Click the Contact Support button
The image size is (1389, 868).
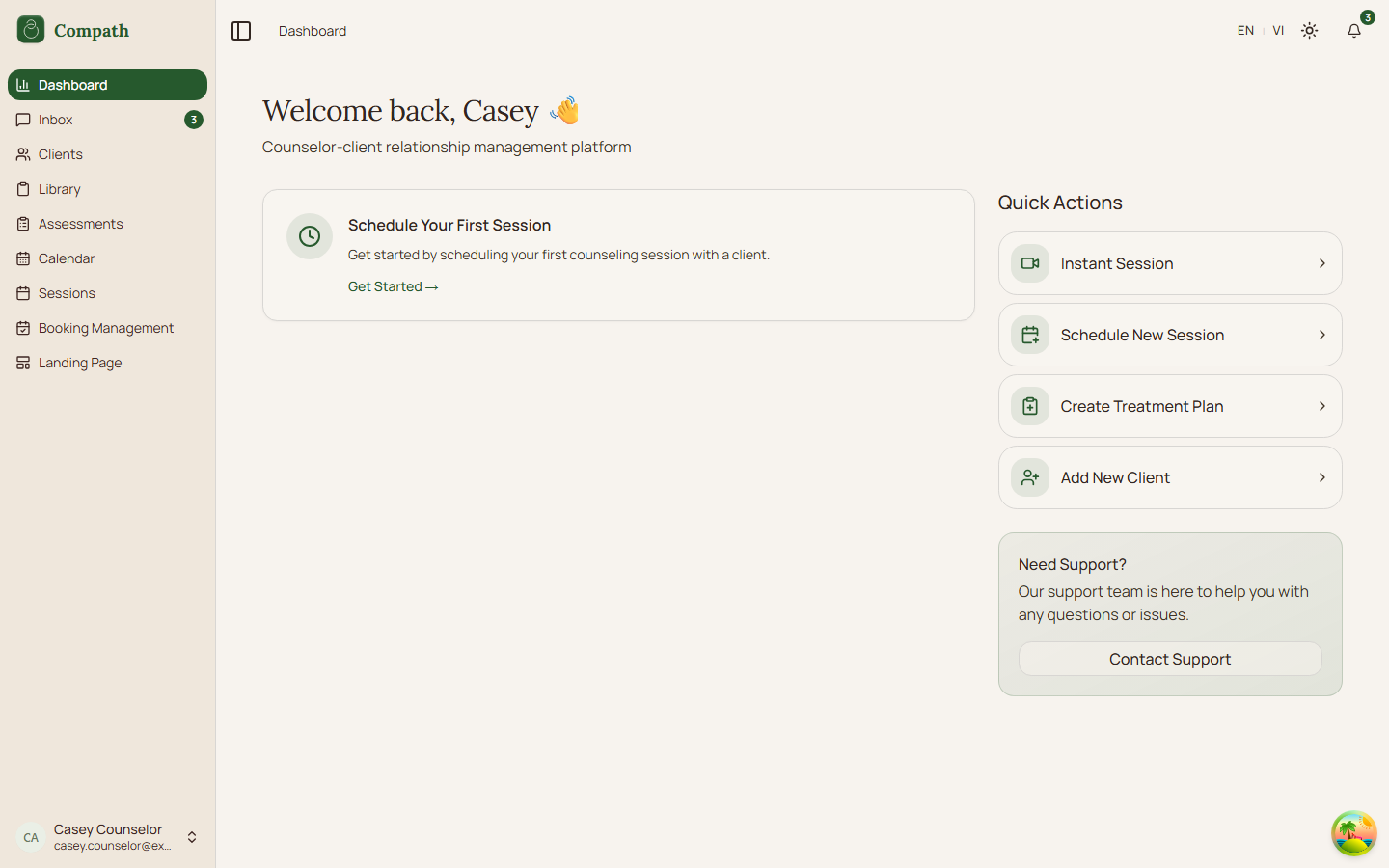click(x=1169, y=659)
